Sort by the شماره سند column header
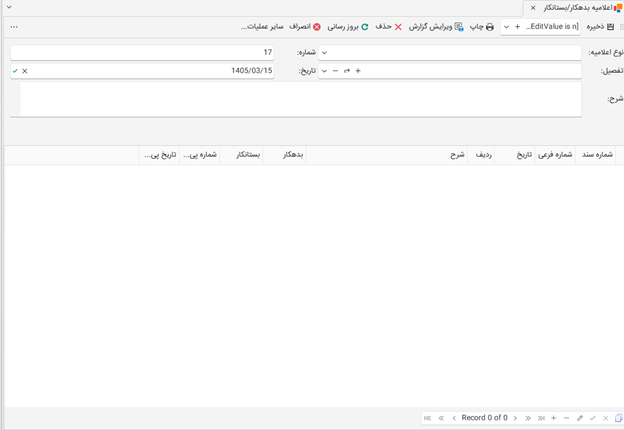 [595, 155]
